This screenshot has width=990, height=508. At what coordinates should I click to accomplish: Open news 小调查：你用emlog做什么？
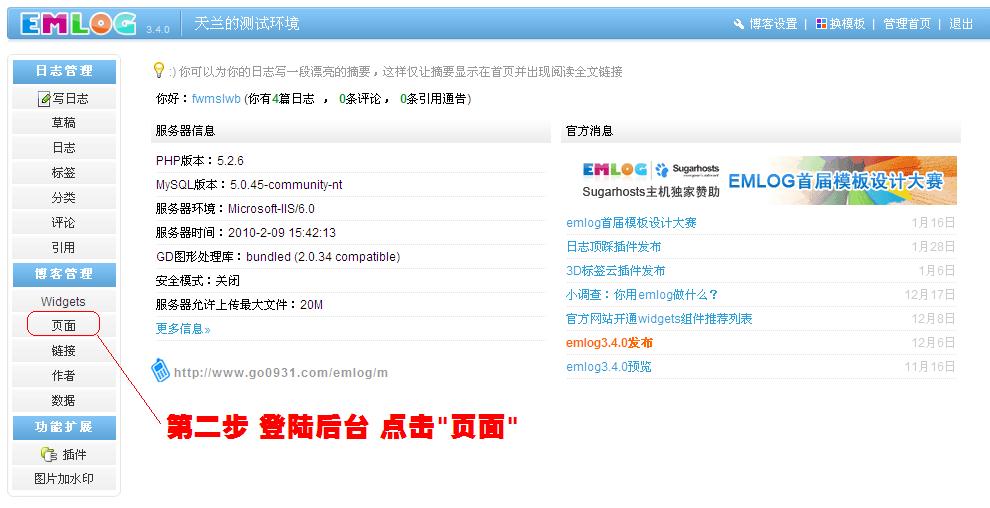[x=642, y=295]
